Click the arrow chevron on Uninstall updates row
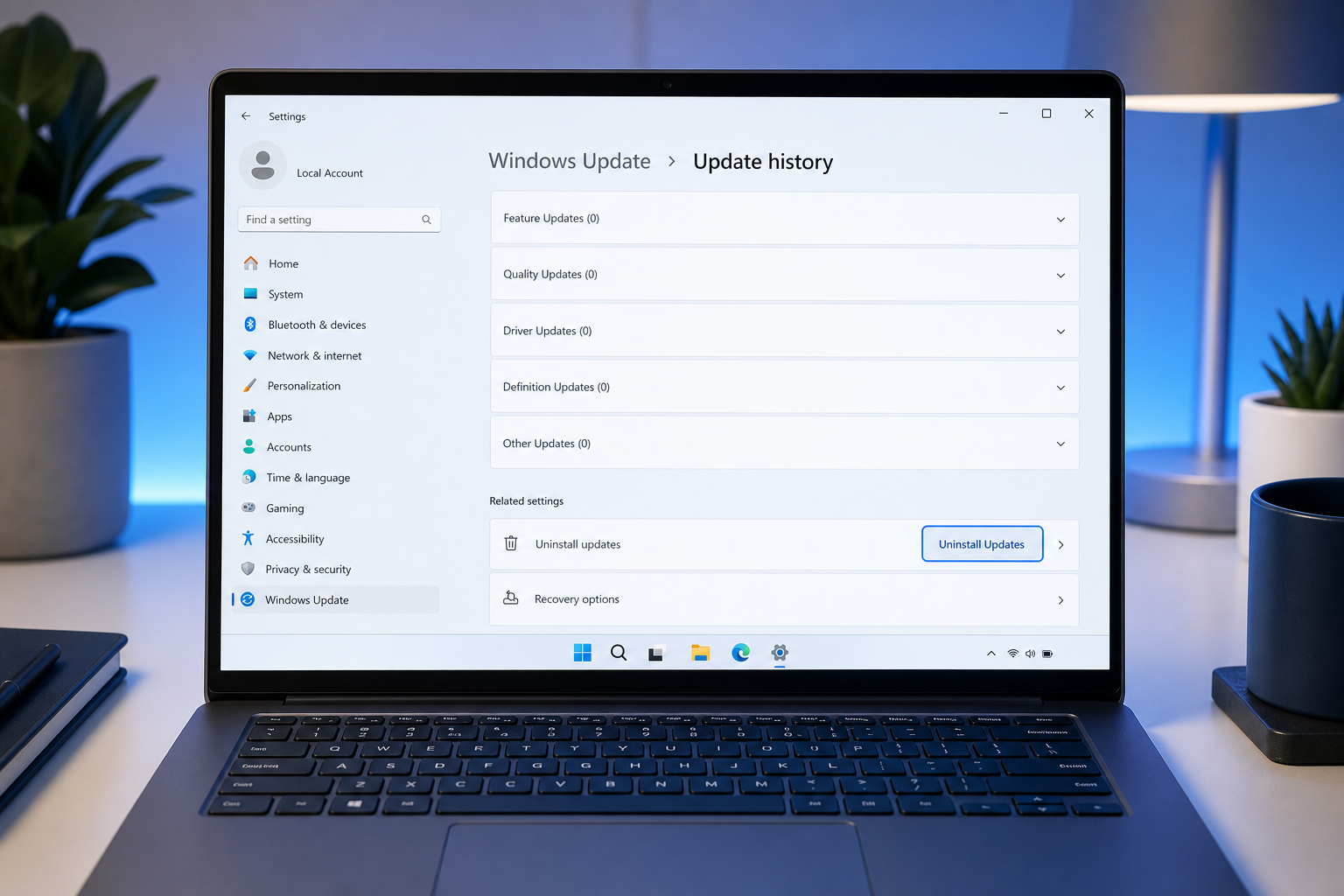This screenshot has width=1344, height=896. [x=1060, y=545]
